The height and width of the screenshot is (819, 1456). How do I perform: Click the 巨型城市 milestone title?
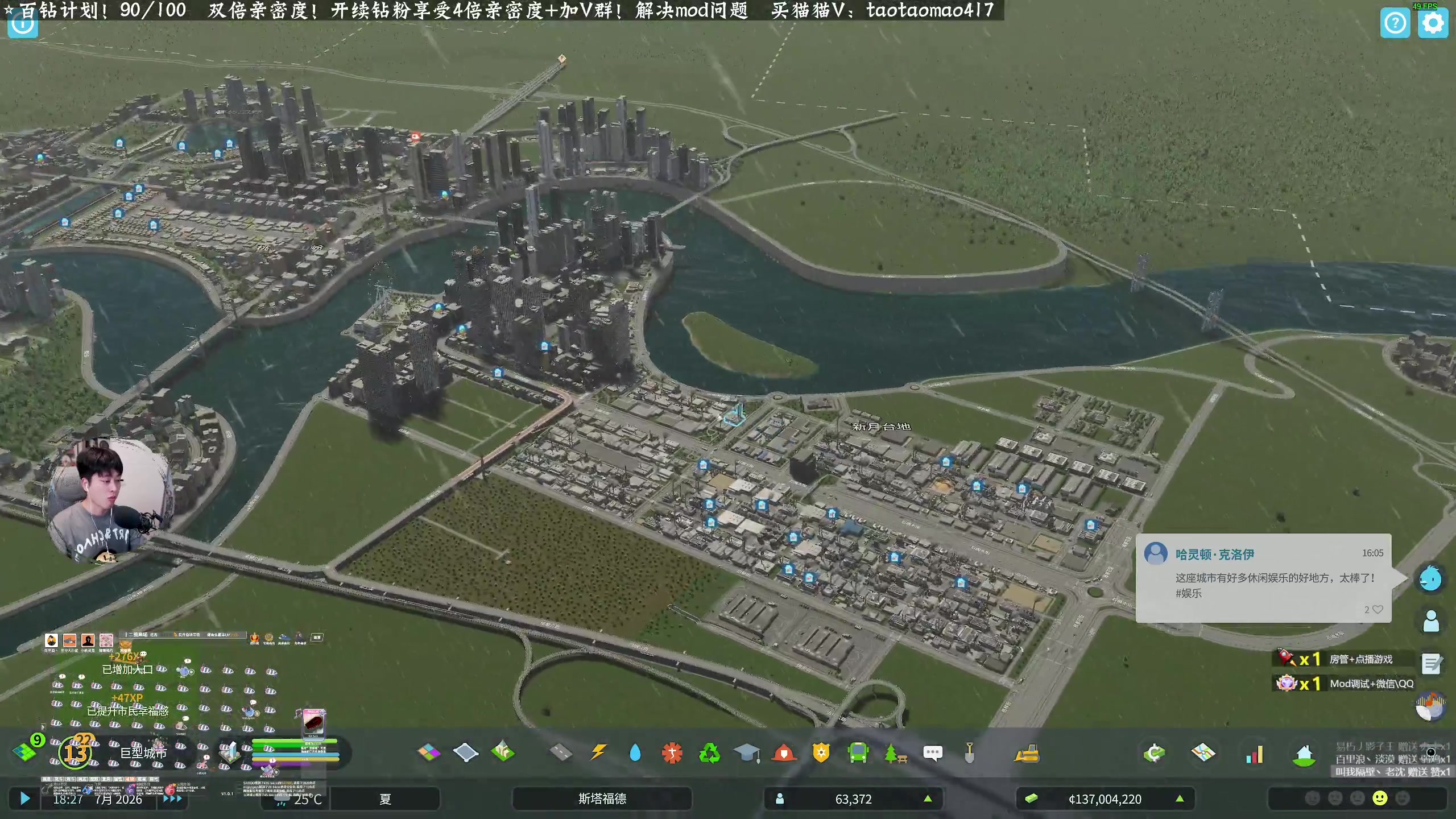point(143,753)
